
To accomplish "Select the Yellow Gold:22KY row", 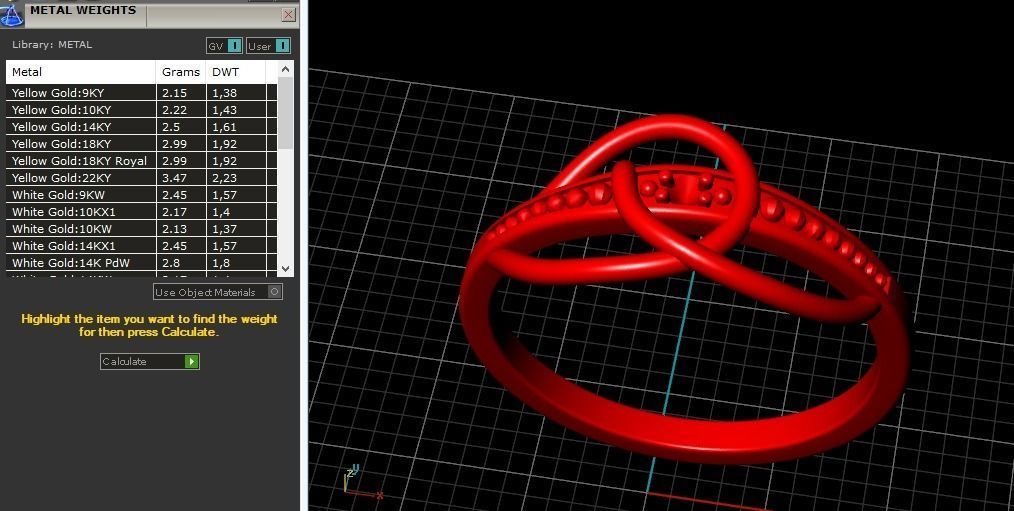I will [142, 178].
